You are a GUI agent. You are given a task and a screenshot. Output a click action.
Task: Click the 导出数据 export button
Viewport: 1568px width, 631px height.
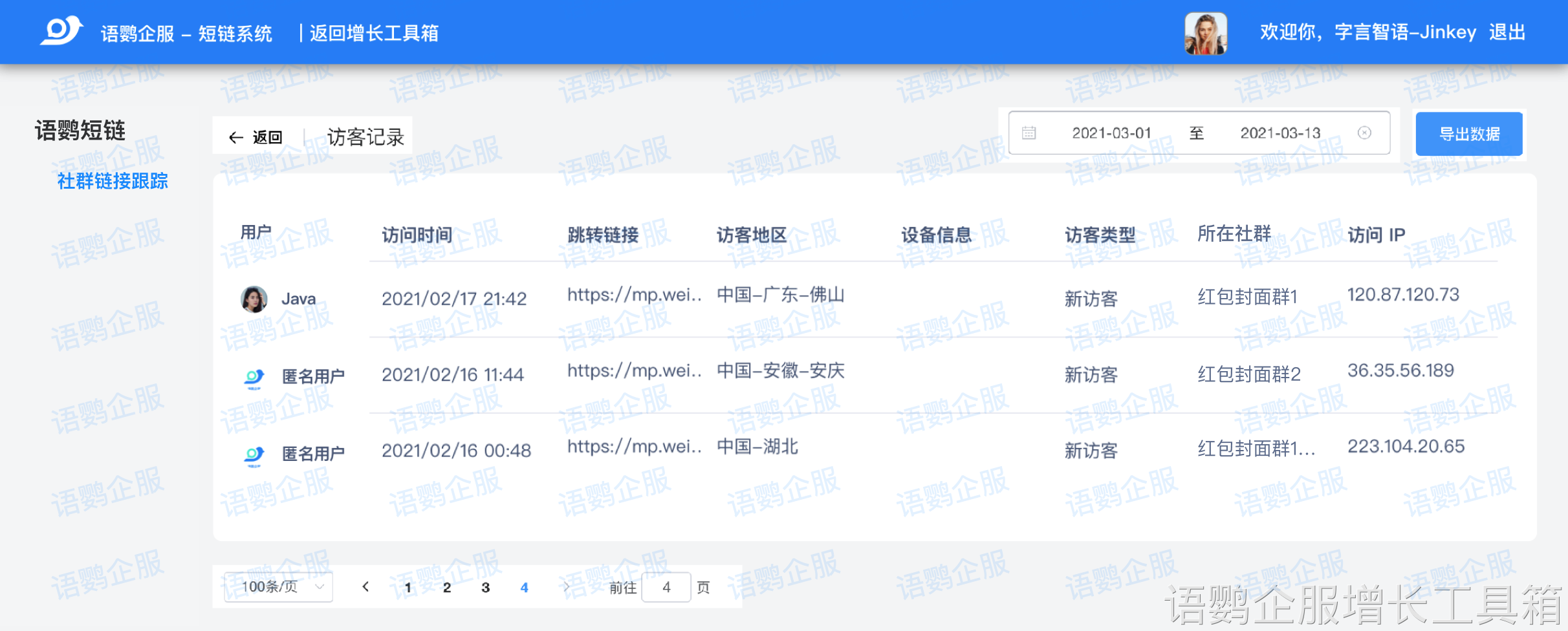[x=1469, y=134]
